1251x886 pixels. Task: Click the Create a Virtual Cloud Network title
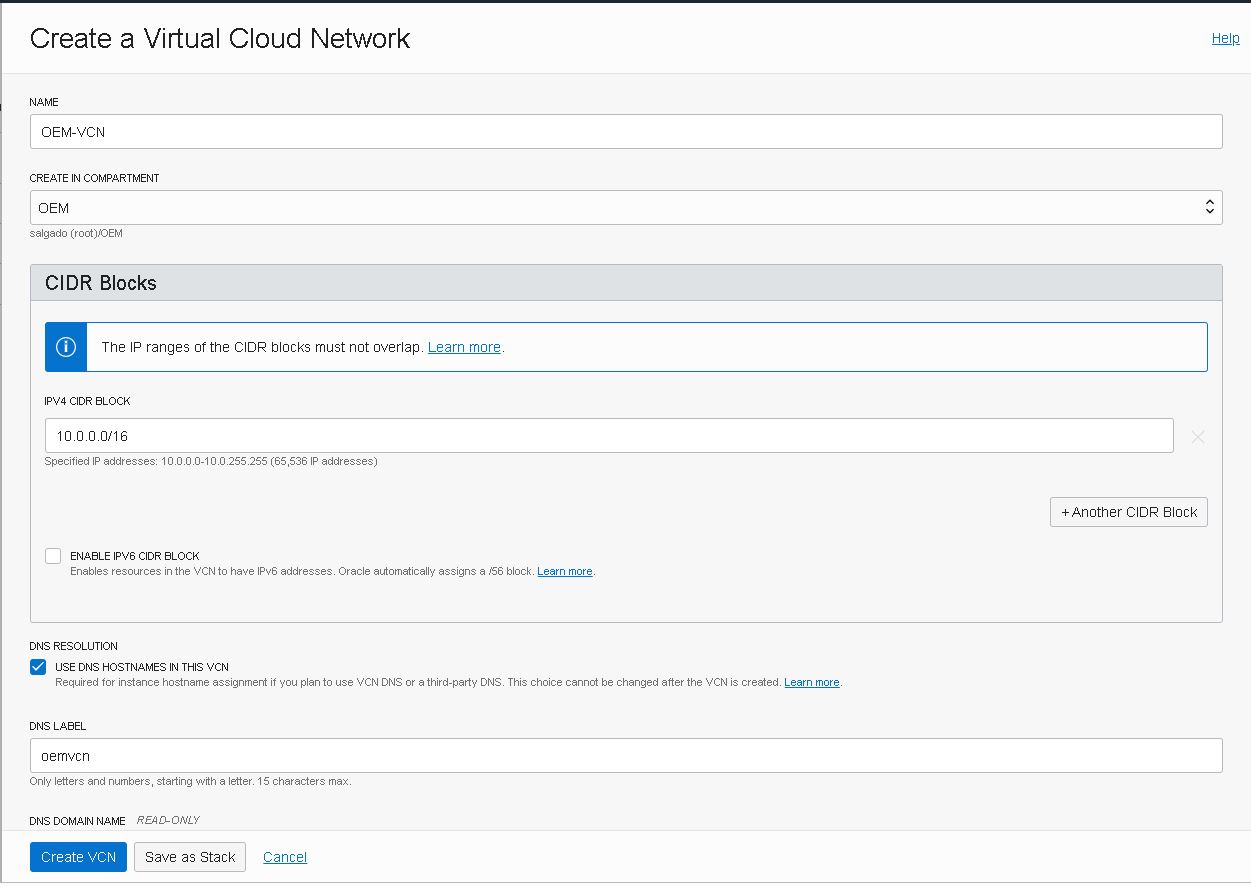(x=219, y=39)
